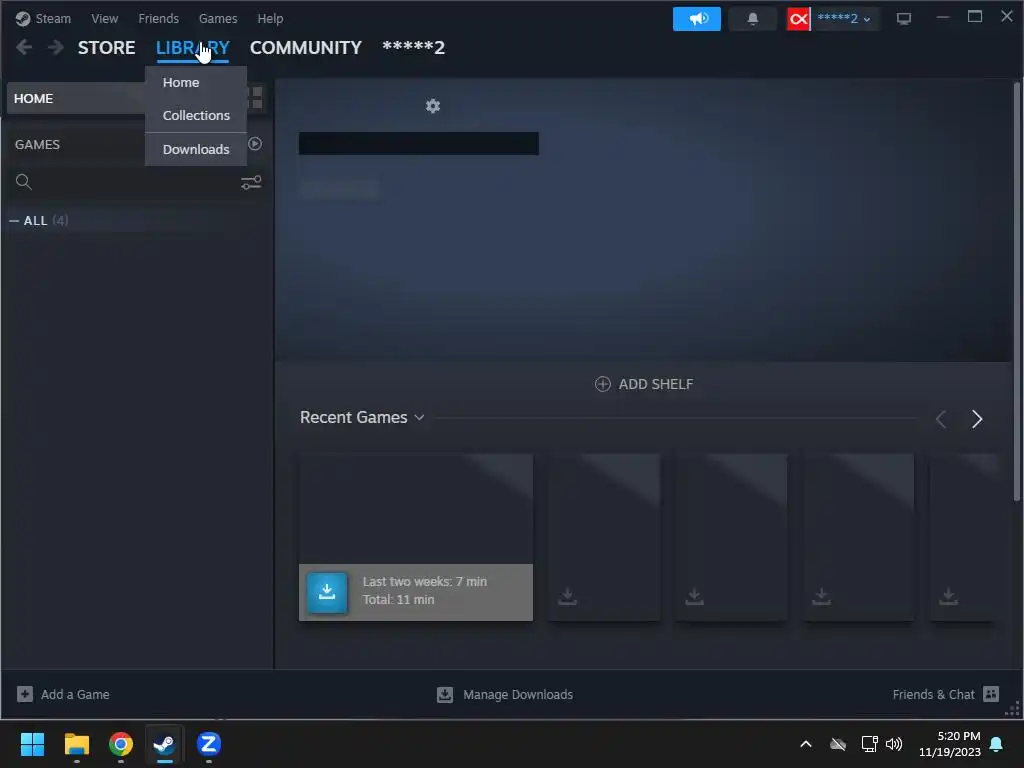The width and height of the screenshot is (1024, 768).
Task: Click Add a Game
Action: 63,694
